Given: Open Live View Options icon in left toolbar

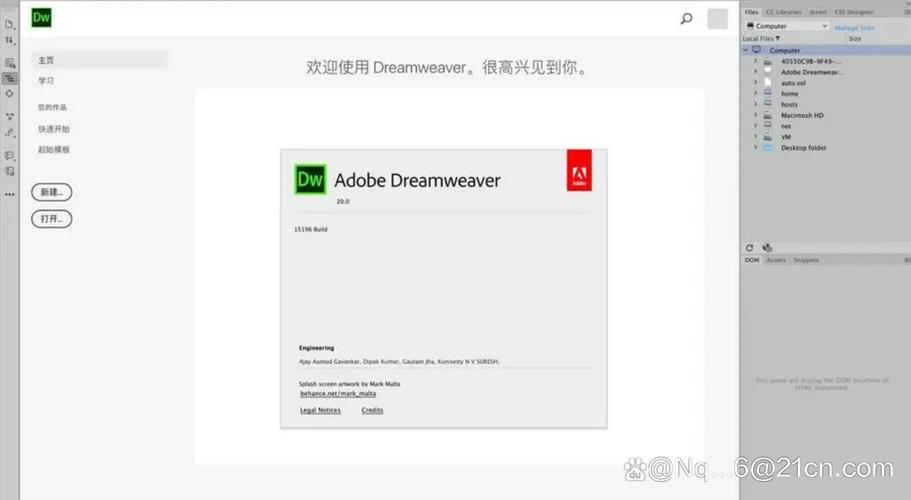Looking at the screenshot, I should [x=9, y=63].
